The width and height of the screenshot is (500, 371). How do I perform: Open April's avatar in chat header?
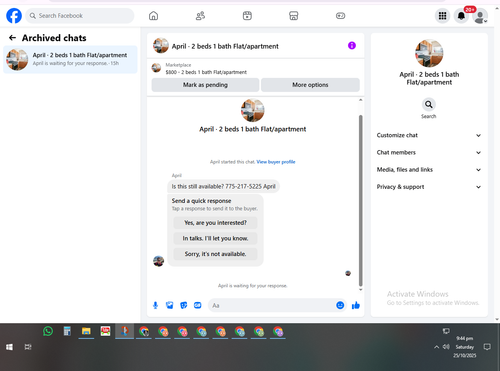coord(161,46)
